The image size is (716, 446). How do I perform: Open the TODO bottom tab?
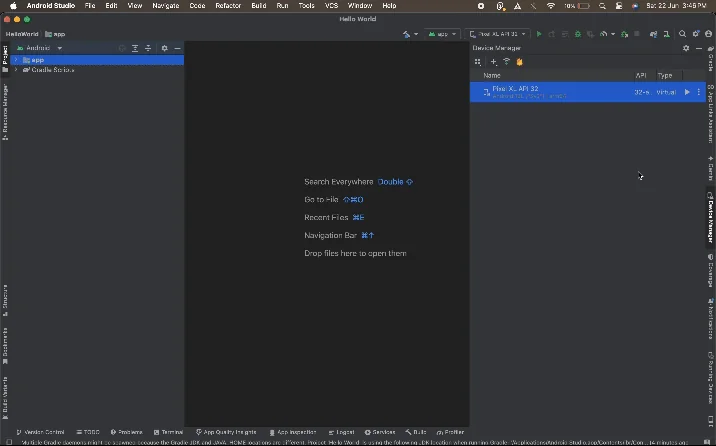coord(88,432)
